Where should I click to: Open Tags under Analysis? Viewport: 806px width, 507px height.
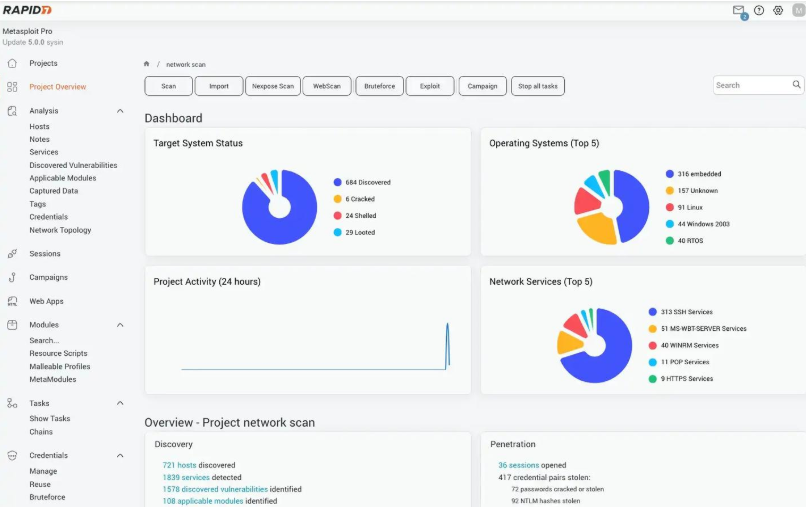point(38,204)
